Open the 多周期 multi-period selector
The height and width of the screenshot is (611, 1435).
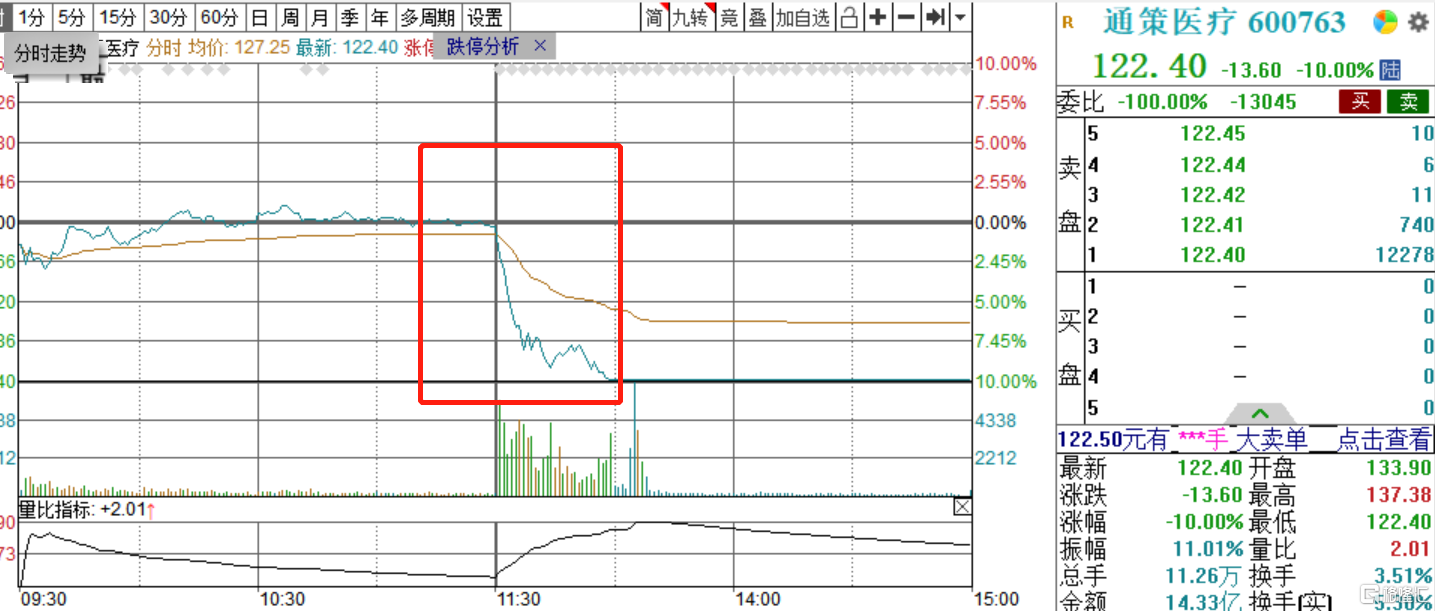428,17
